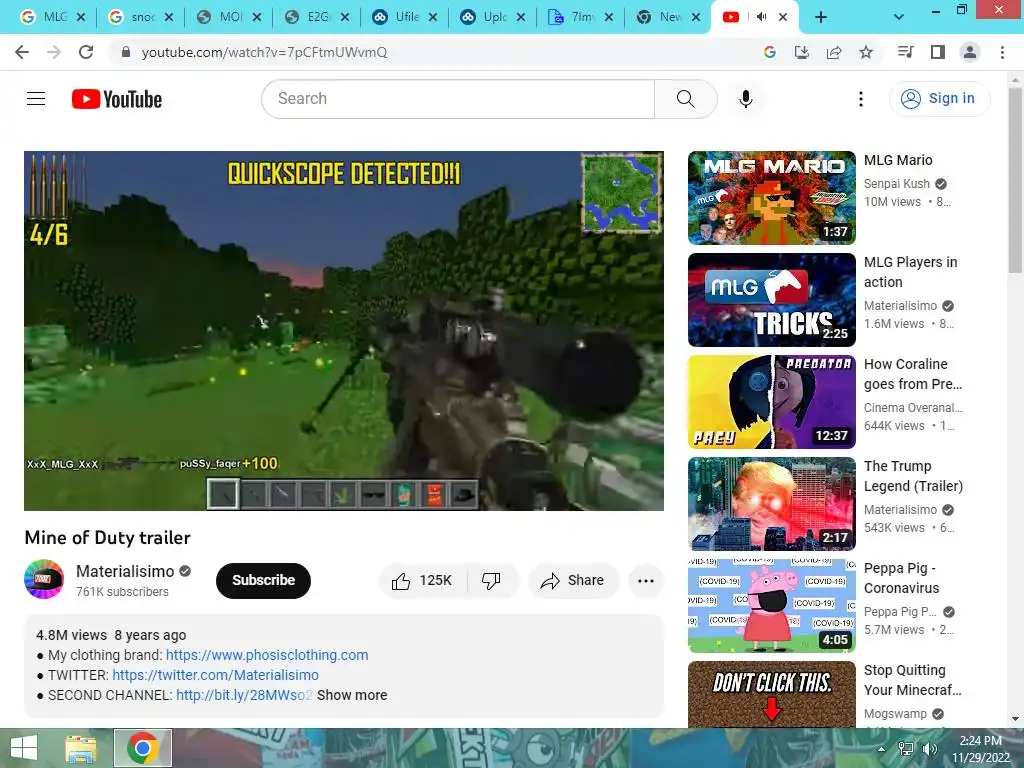Screen dimensions: 1024x768
Task: Open MLG Players in action thumbnail
Action: point(771,300)
